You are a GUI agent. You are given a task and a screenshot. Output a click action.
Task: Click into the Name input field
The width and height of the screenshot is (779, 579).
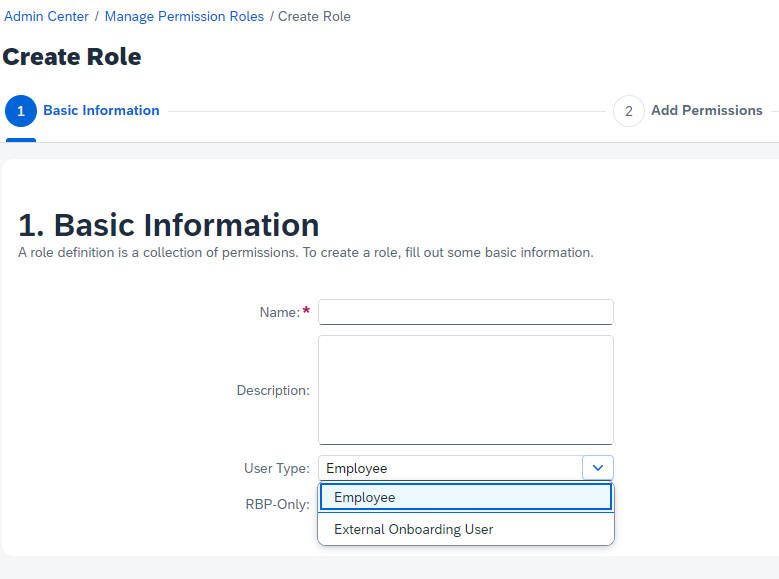tap(466, 312)
